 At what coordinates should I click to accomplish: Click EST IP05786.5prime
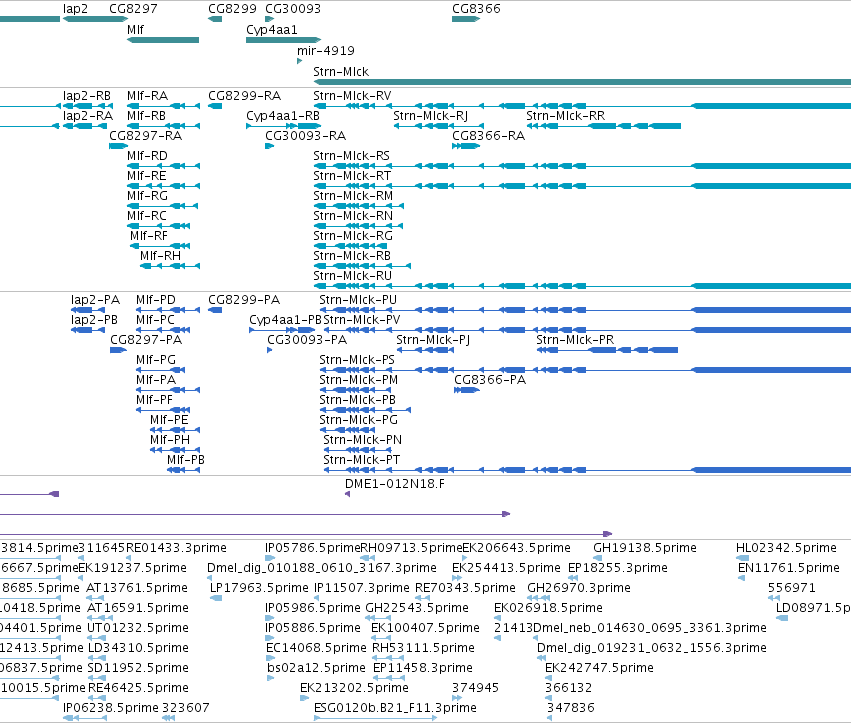(x=313, y=548)
